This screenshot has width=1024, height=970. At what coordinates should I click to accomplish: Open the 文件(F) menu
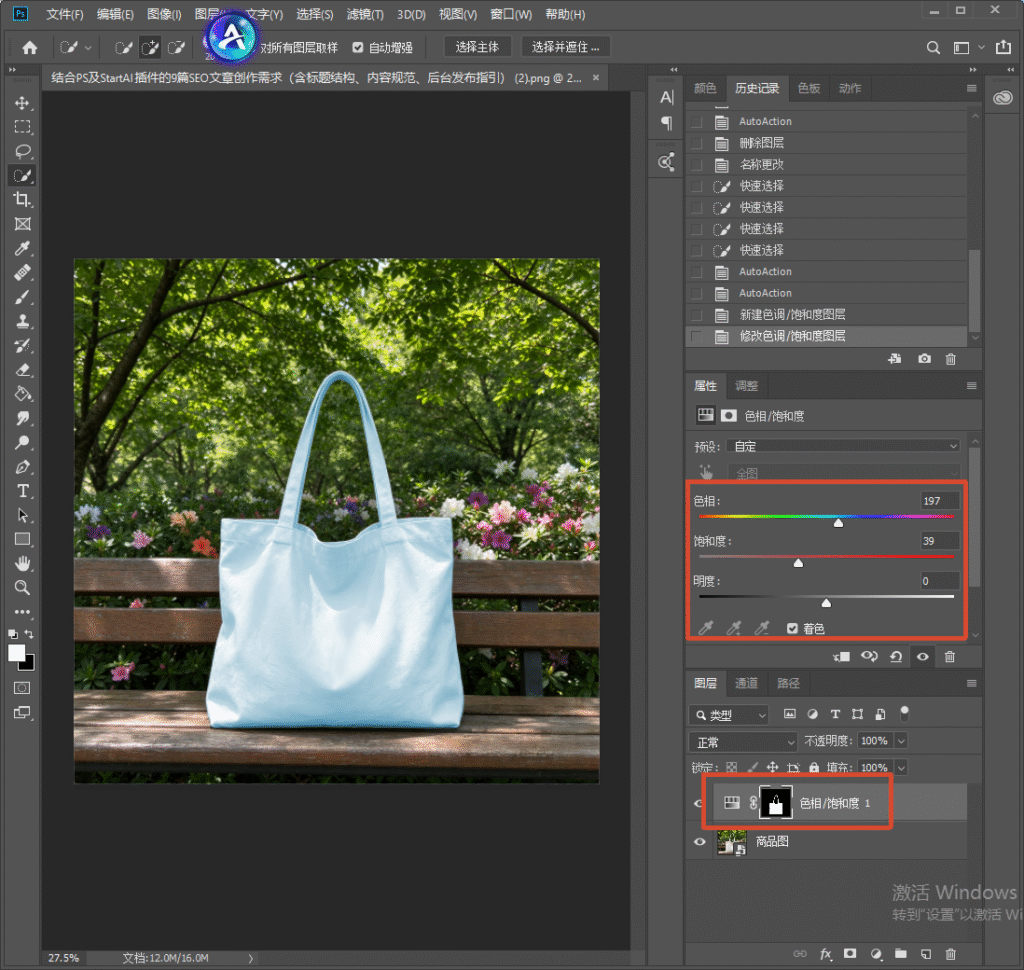(x=65, y=14)
